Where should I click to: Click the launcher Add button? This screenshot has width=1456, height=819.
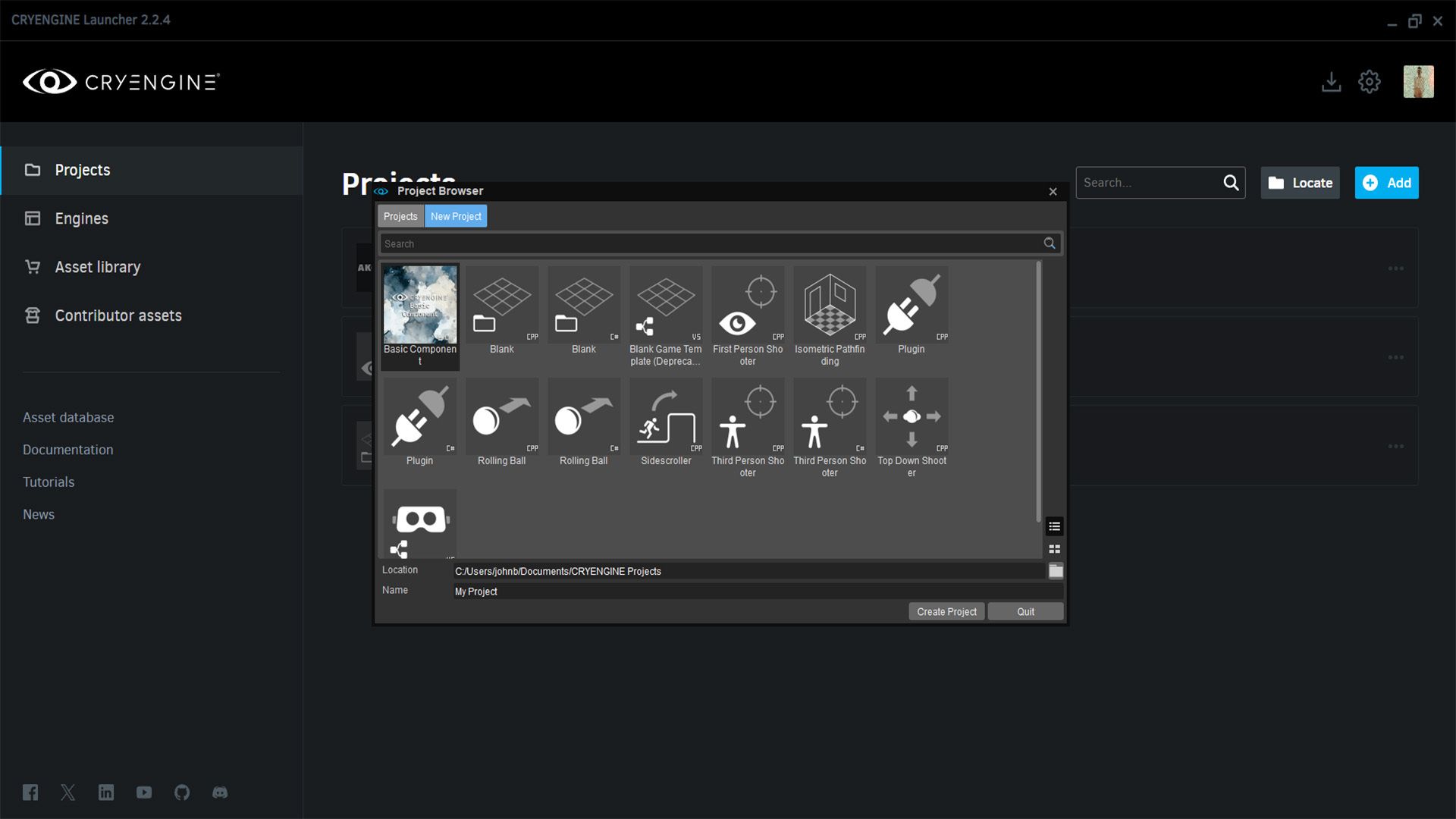point(1386,183)
